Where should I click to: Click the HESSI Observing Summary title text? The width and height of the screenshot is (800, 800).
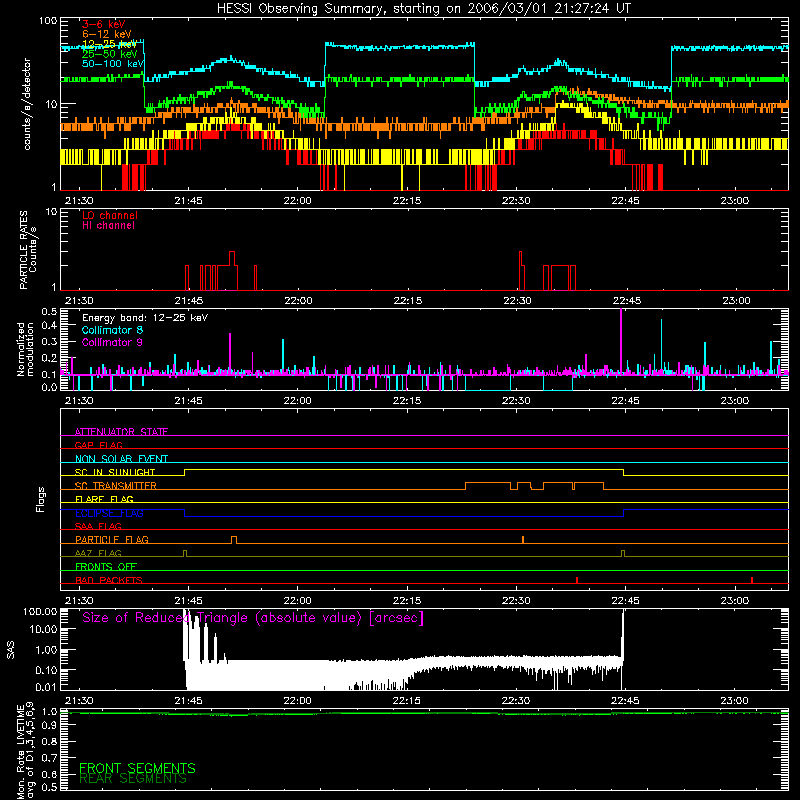coord(424,8)
